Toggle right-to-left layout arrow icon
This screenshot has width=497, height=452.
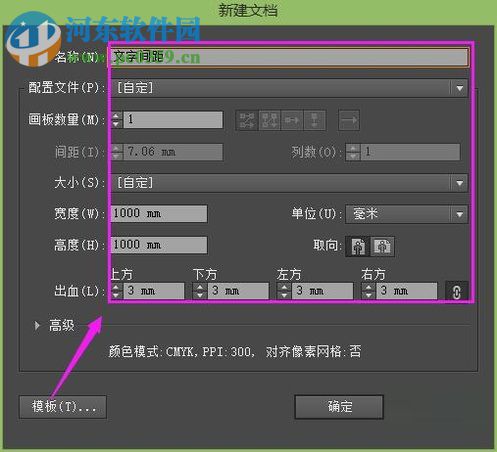349,120
